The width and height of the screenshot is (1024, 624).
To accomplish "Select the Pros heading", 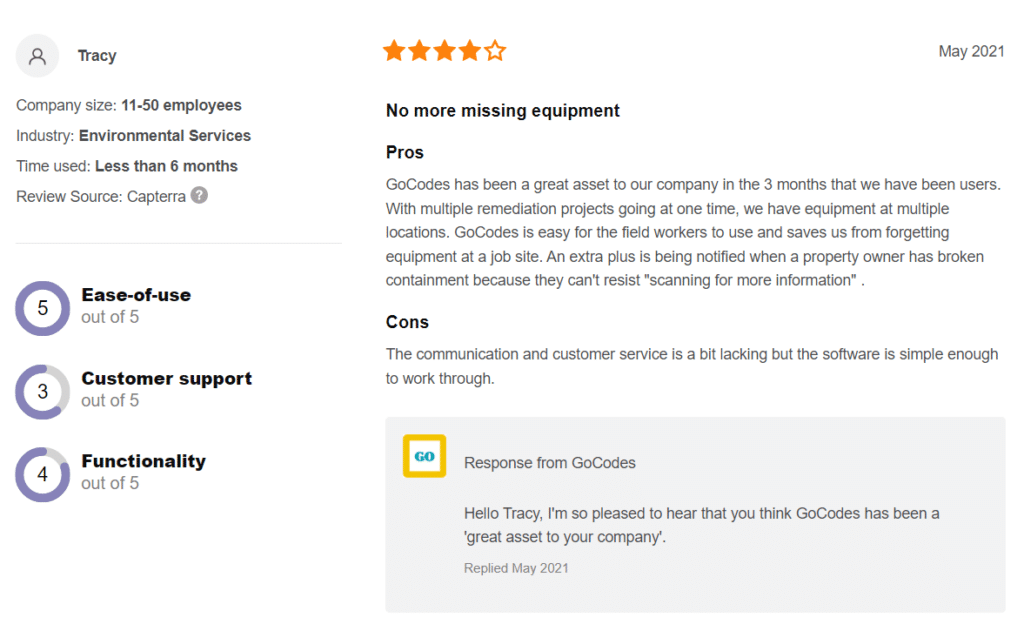I will (405, 152).
